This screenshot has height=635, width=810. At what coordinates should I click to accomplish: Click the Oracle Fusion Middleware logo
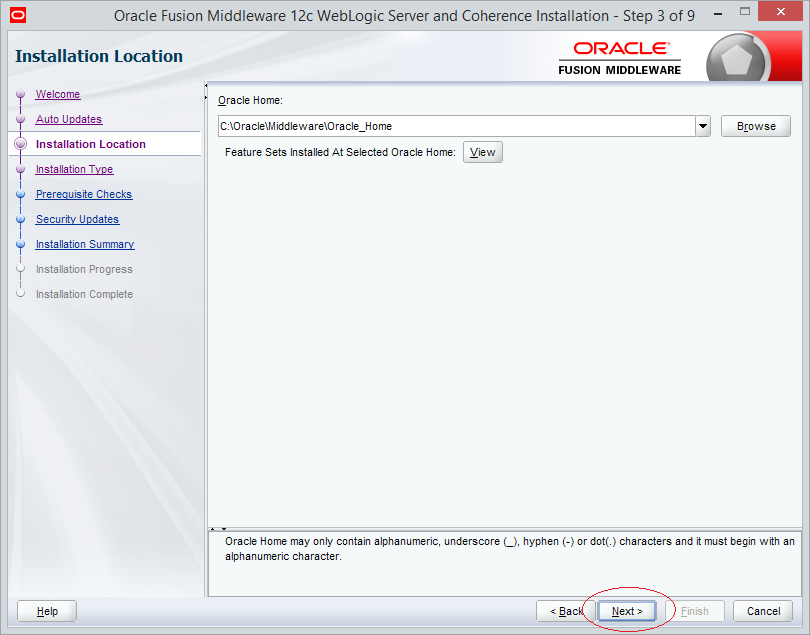coord(619,58)
